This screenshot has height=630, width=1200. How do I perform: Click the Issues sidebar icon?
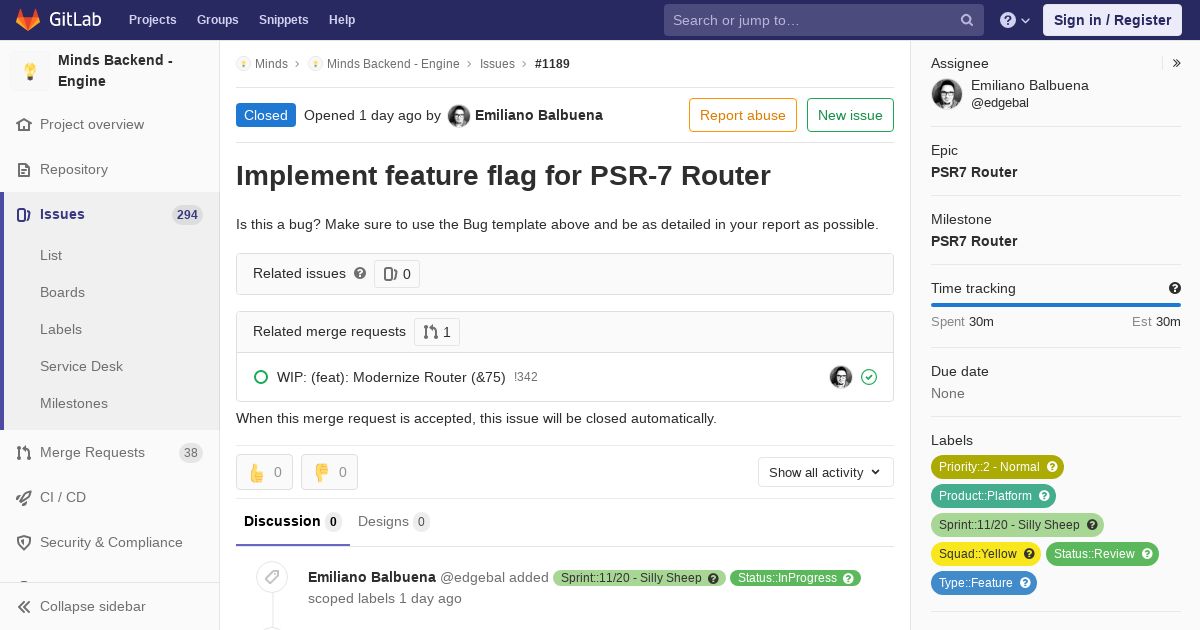(24, 215)
